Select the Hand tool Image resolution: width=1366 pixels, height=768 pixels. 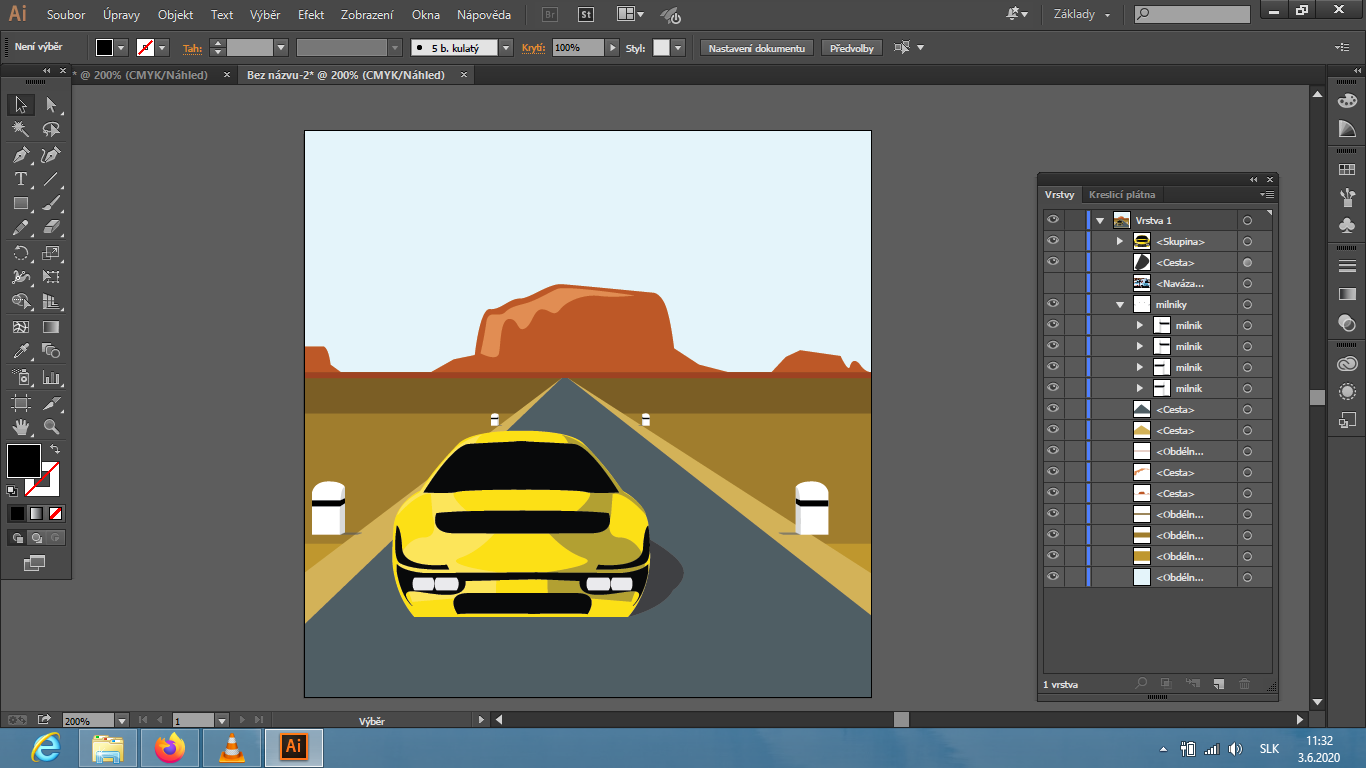[20, 427]
